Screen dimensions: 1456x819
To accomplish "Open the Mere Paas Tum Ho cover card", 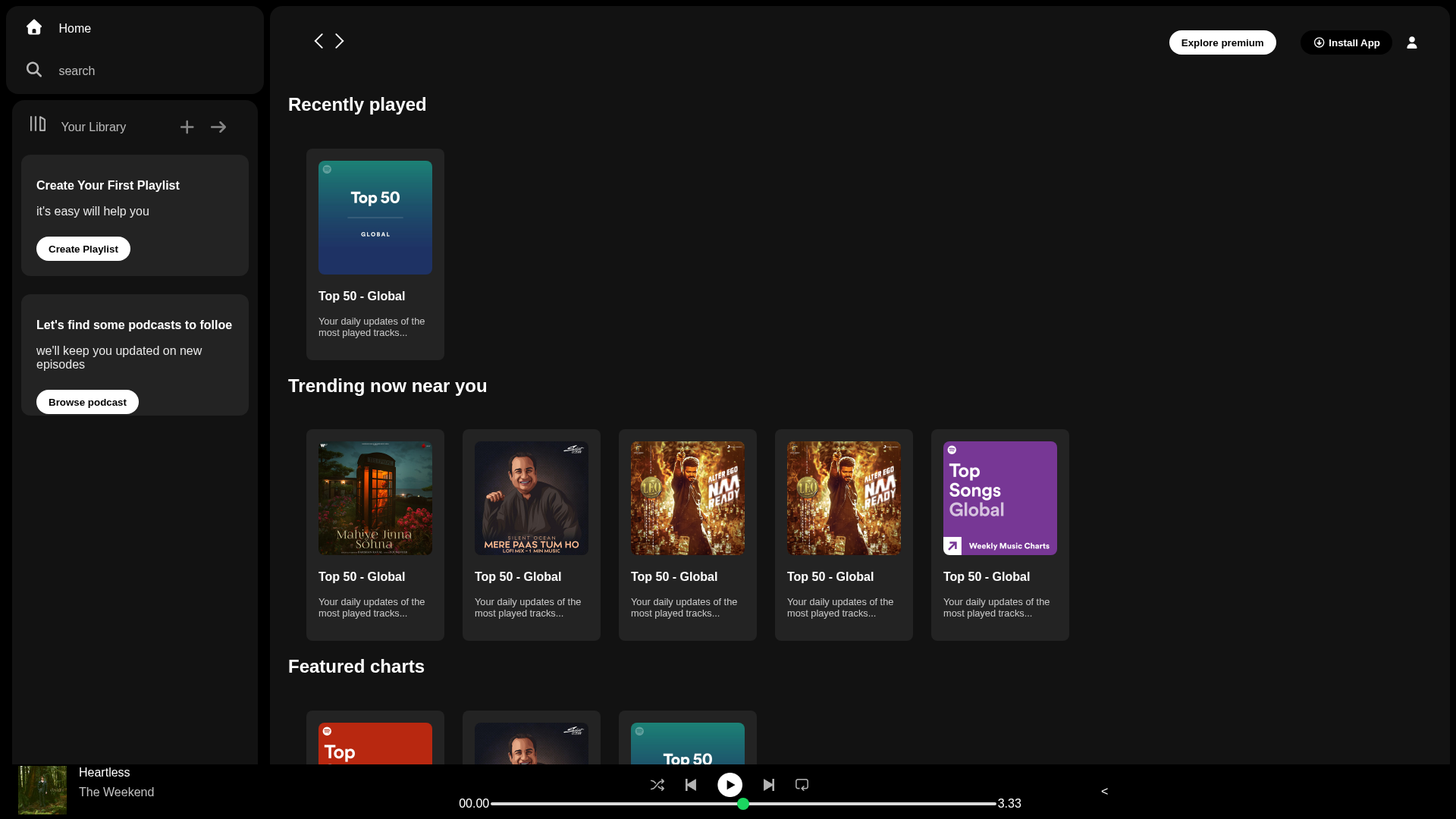I will click(x=532, y=498).
